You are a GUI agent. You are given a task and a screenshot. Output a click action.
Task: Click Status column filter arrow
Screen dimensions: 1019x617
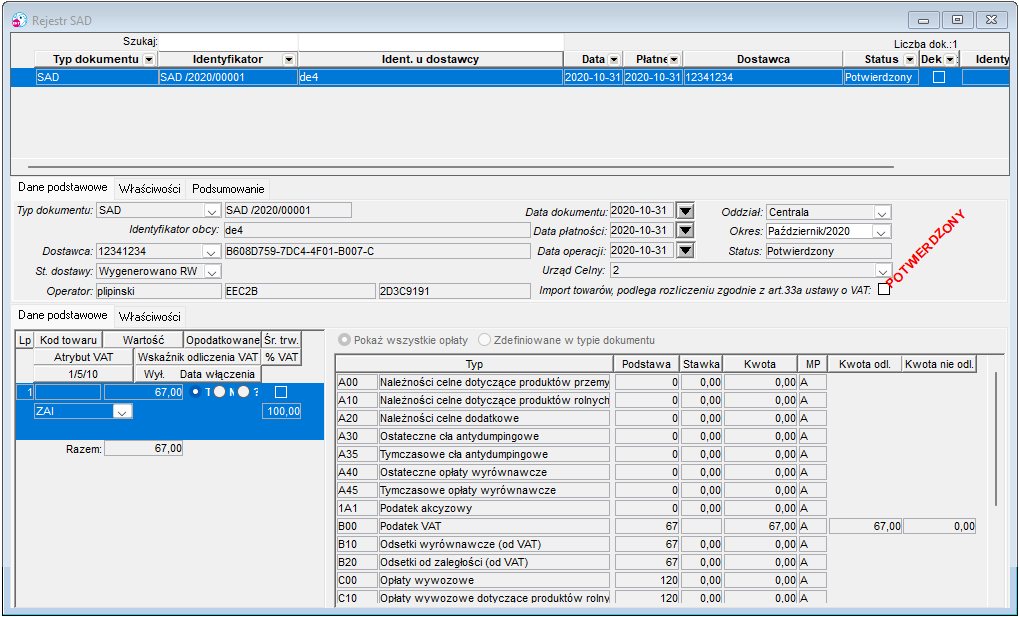coord(910,60)
